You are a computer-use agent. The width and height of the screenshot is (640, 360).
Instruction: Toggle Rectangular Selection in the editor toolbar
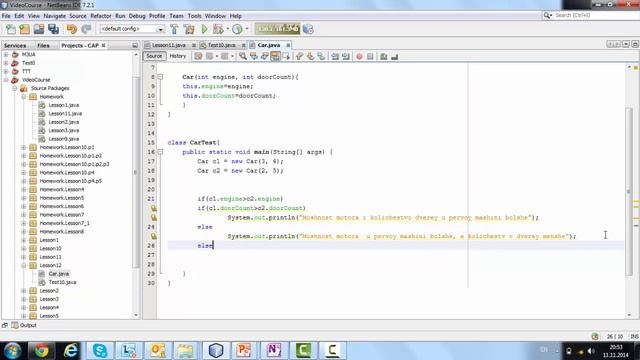pyautogui.click(x=286, y=56)
